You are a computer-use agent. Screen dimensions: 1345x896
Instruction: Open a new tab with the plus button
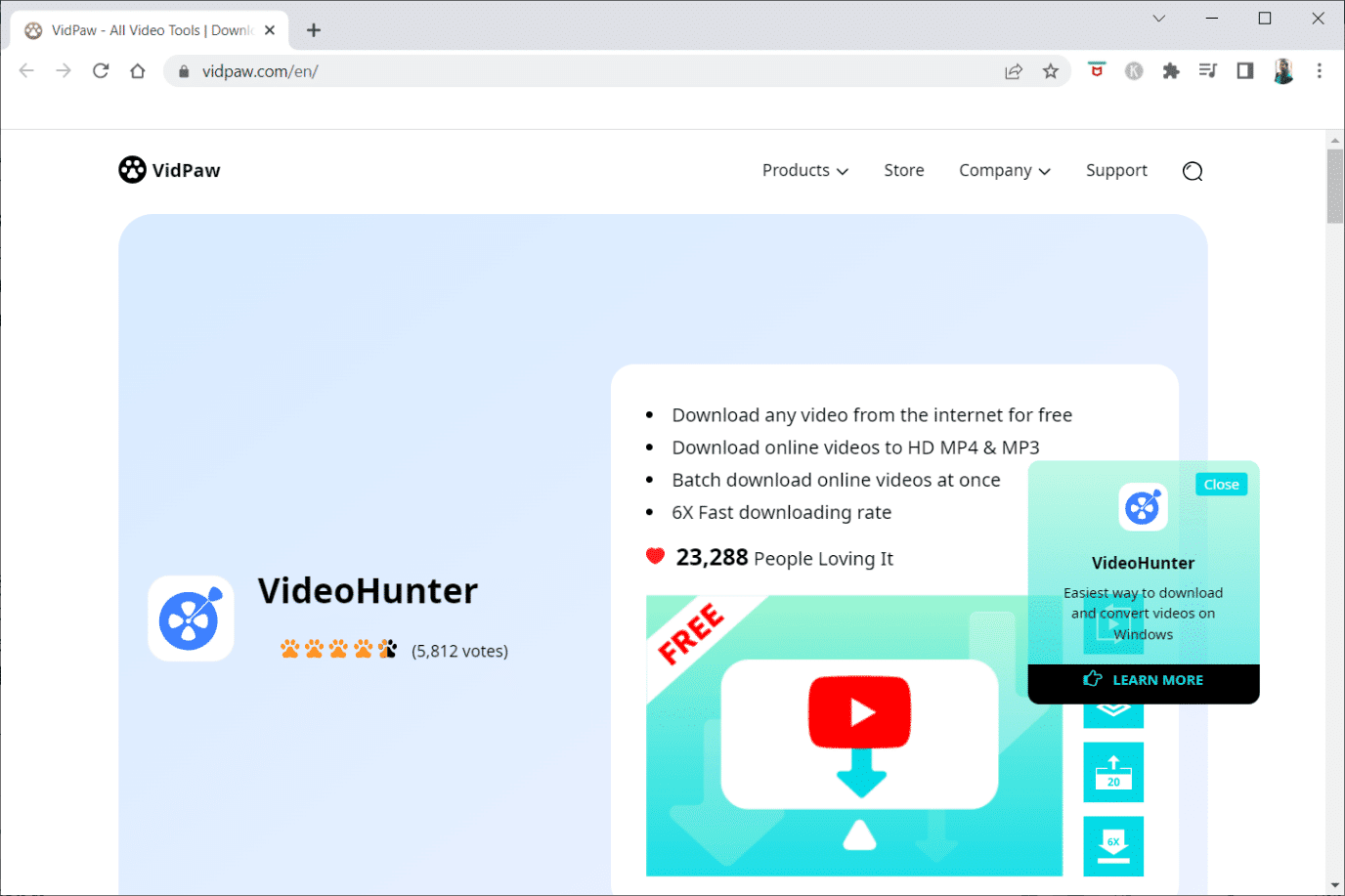314,30
